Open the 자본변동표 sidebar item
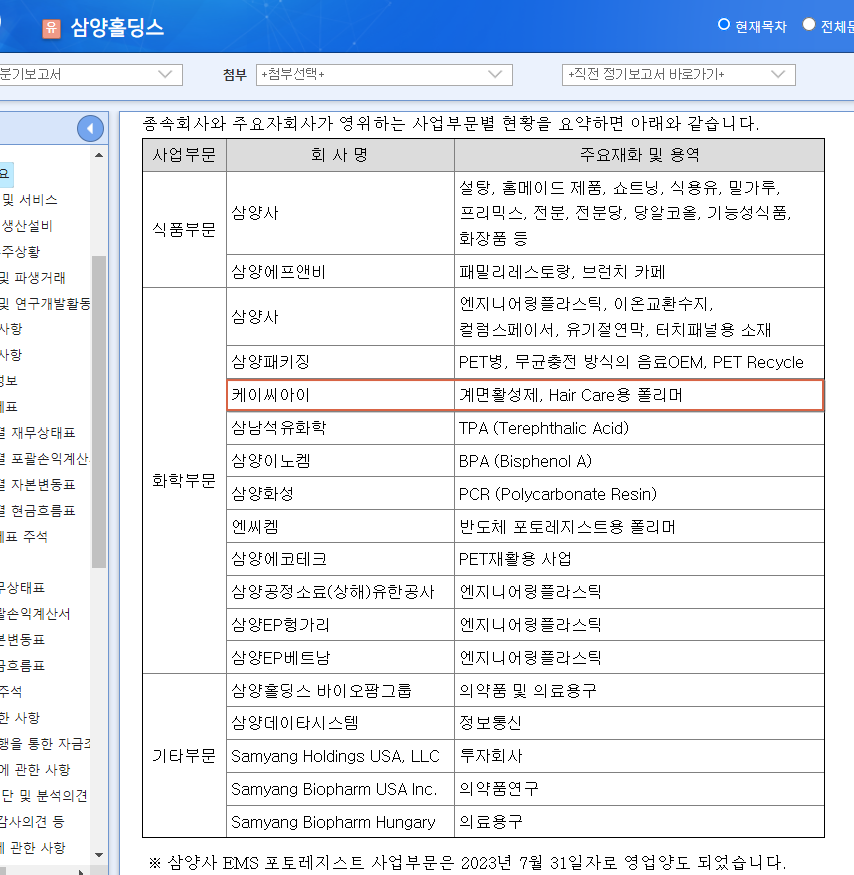The width and height of the screenshot is (854, 875). [x=37, y=484]
